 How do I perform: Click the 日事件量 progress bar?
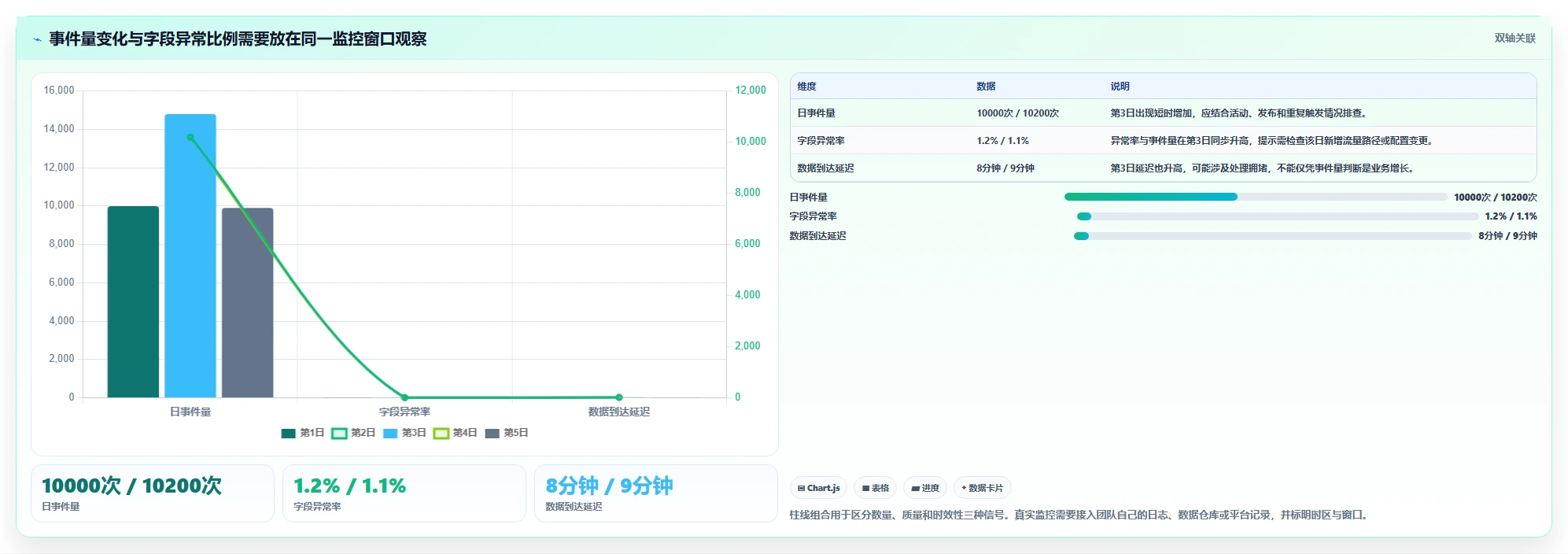[x=1256, y=197]
